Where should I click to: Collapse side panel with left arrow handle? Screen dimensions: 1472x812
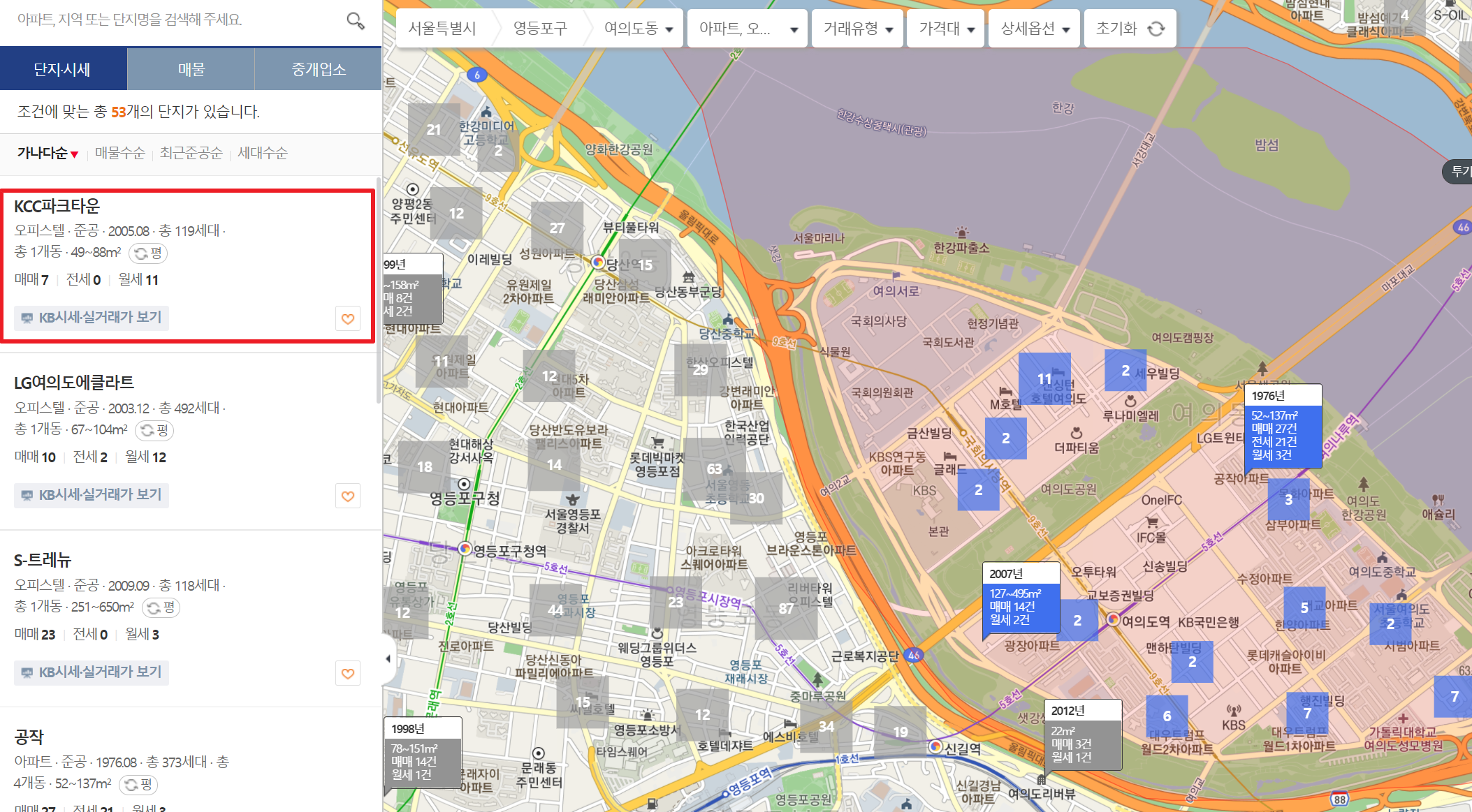tap(388, 658)
